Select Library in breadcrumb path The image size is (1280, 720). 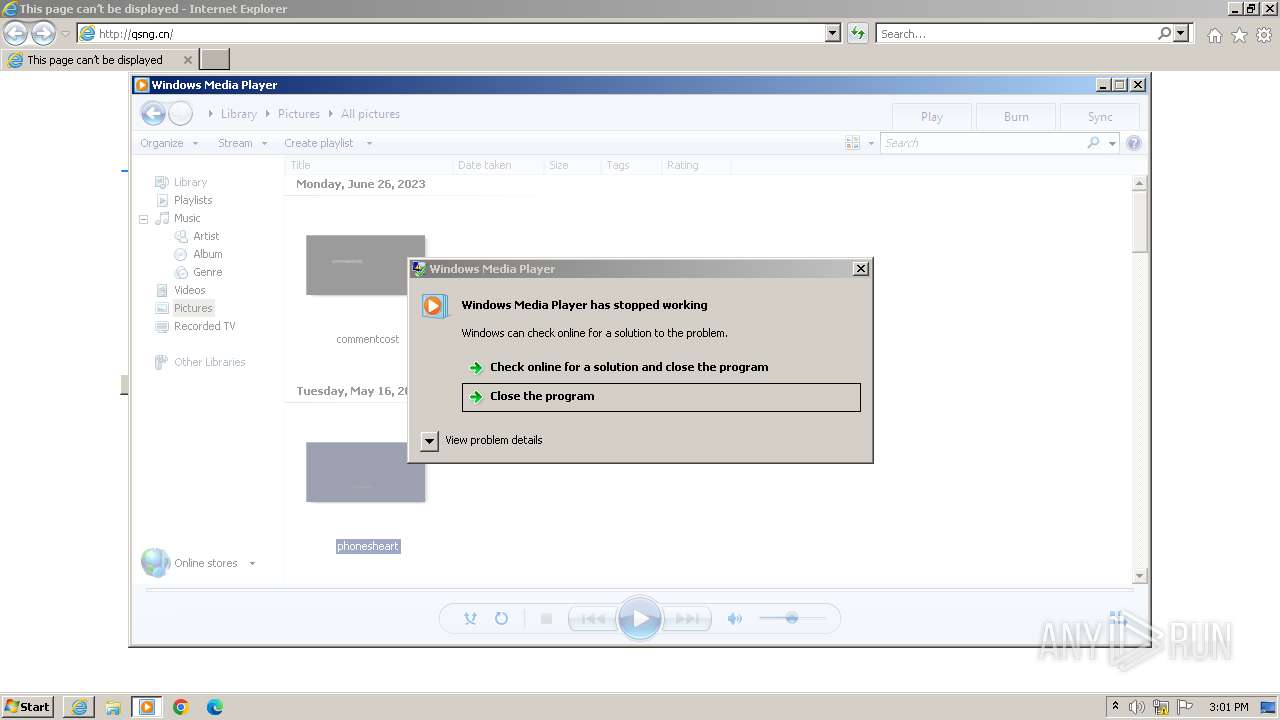pos(239,114)
